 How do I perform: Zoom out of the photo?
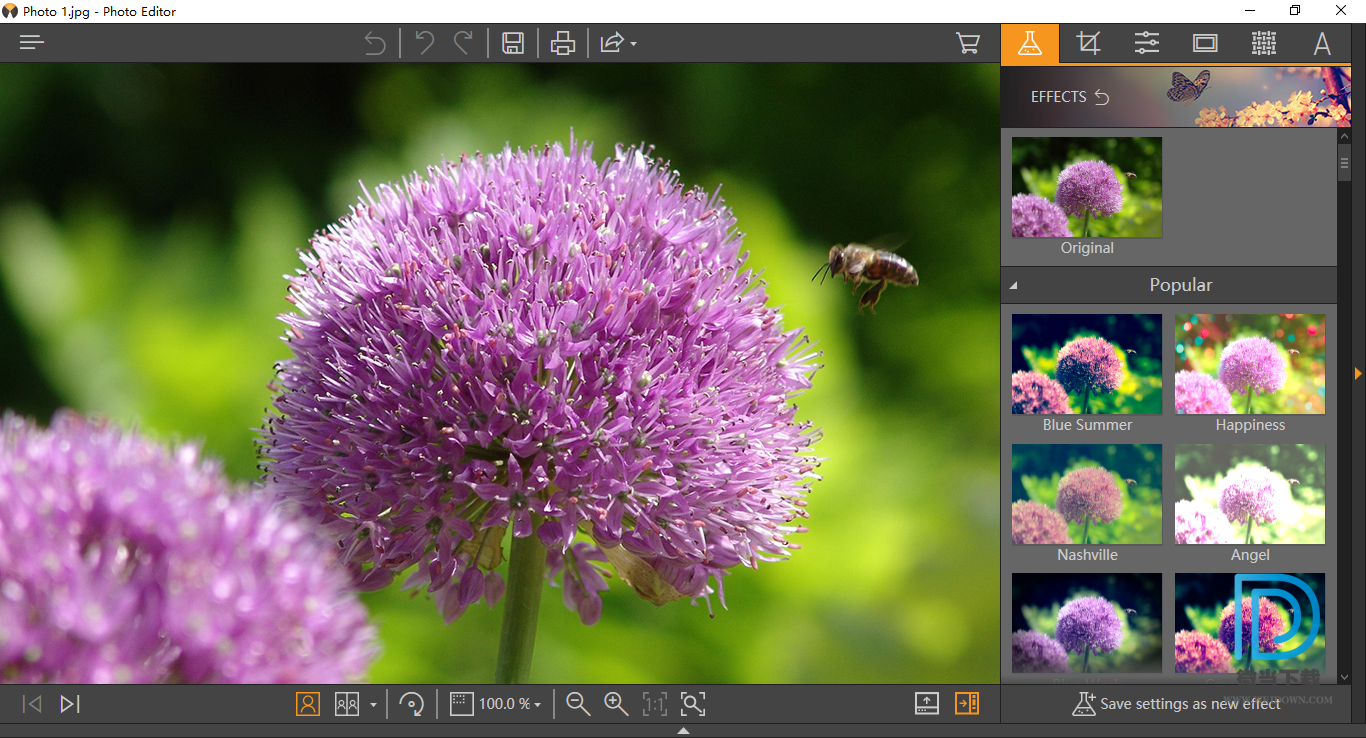(577, 704)
